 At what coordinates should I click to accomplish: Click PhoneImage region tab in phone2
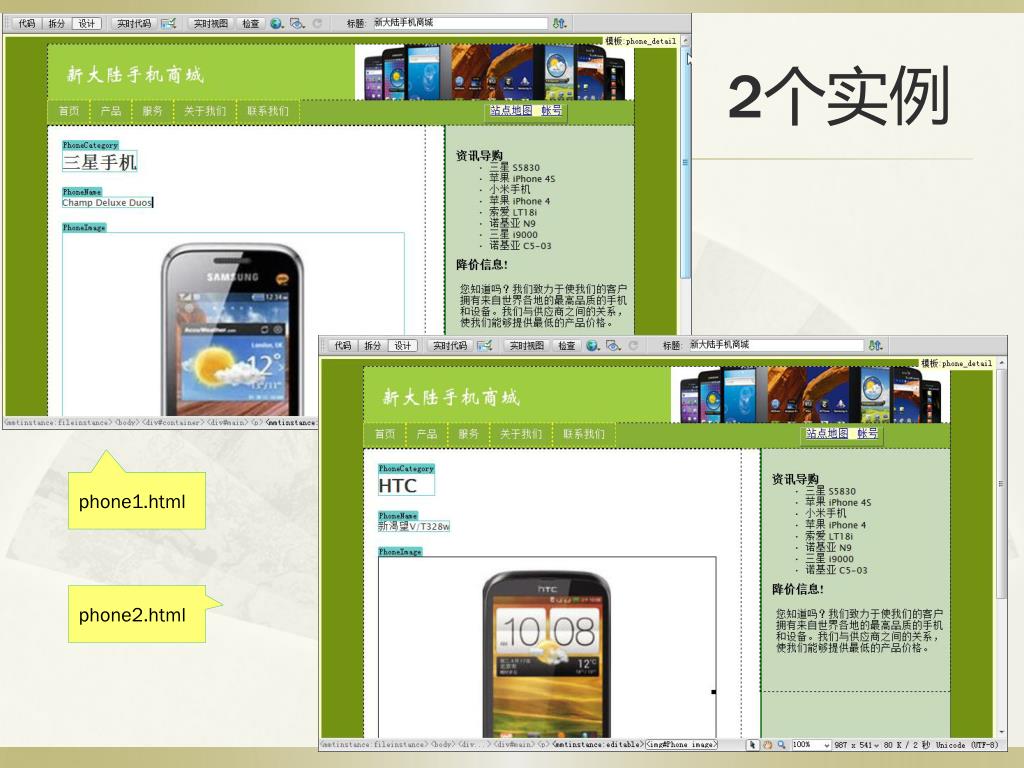click(400, 552)
